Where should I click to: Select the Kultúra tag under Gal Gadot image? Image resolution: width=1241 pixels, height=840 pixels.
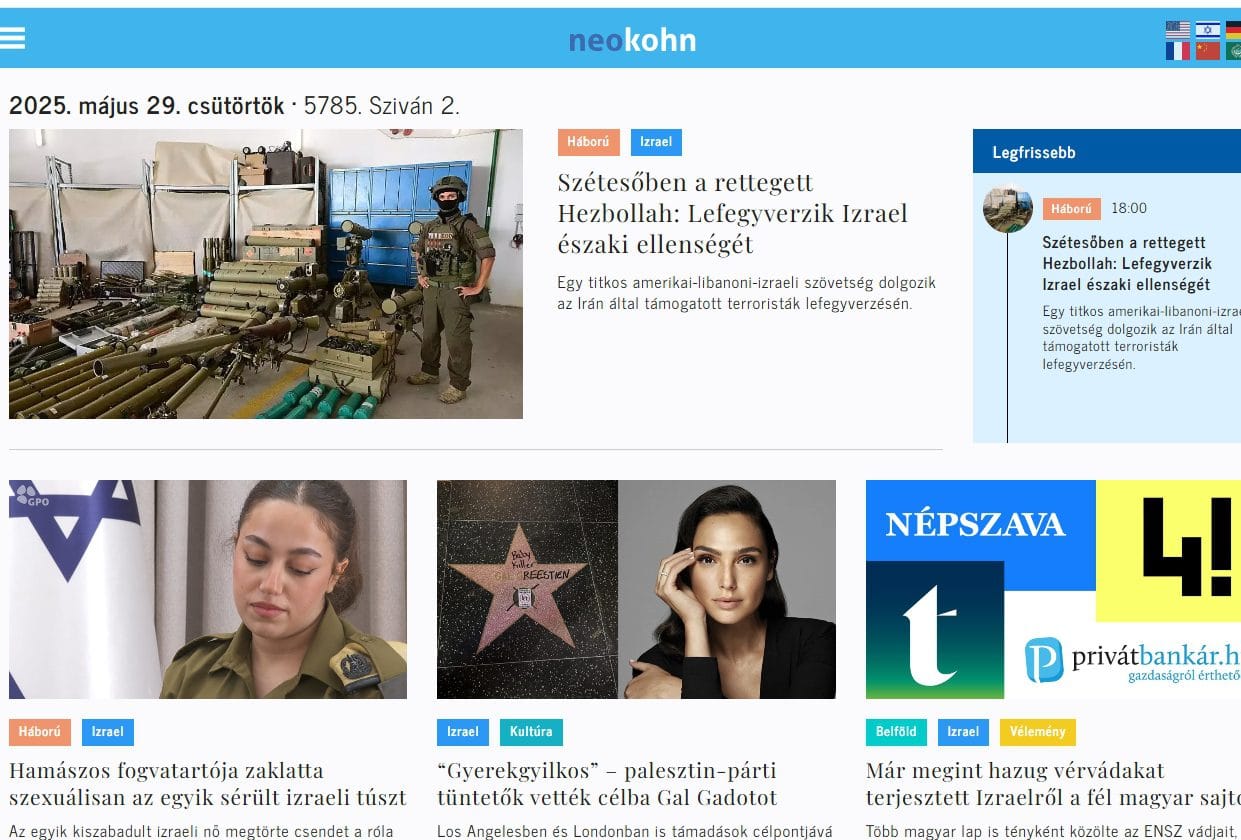(x=531, y=732)
